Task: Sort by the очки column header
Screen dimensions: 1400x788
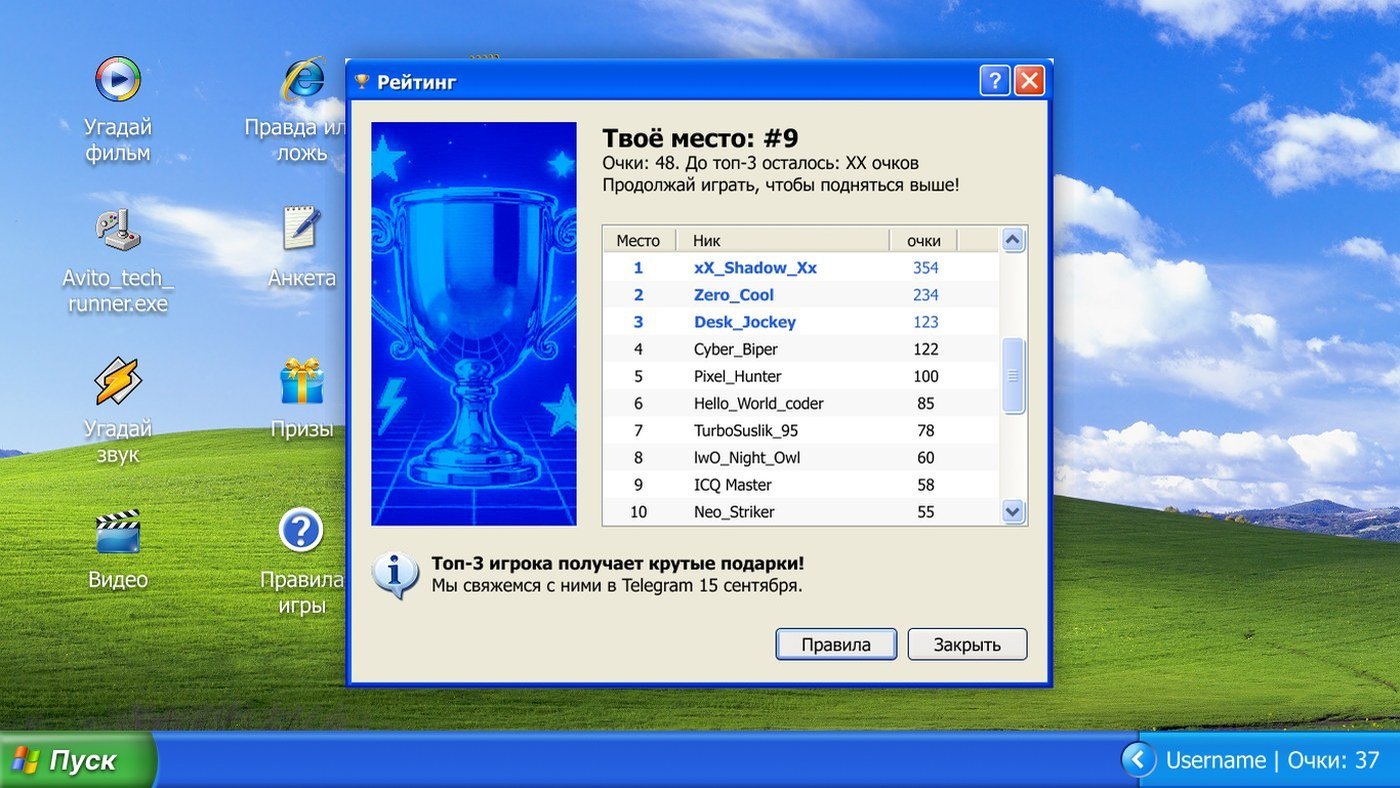Action: pyautogui.click(x=924, y=240)
